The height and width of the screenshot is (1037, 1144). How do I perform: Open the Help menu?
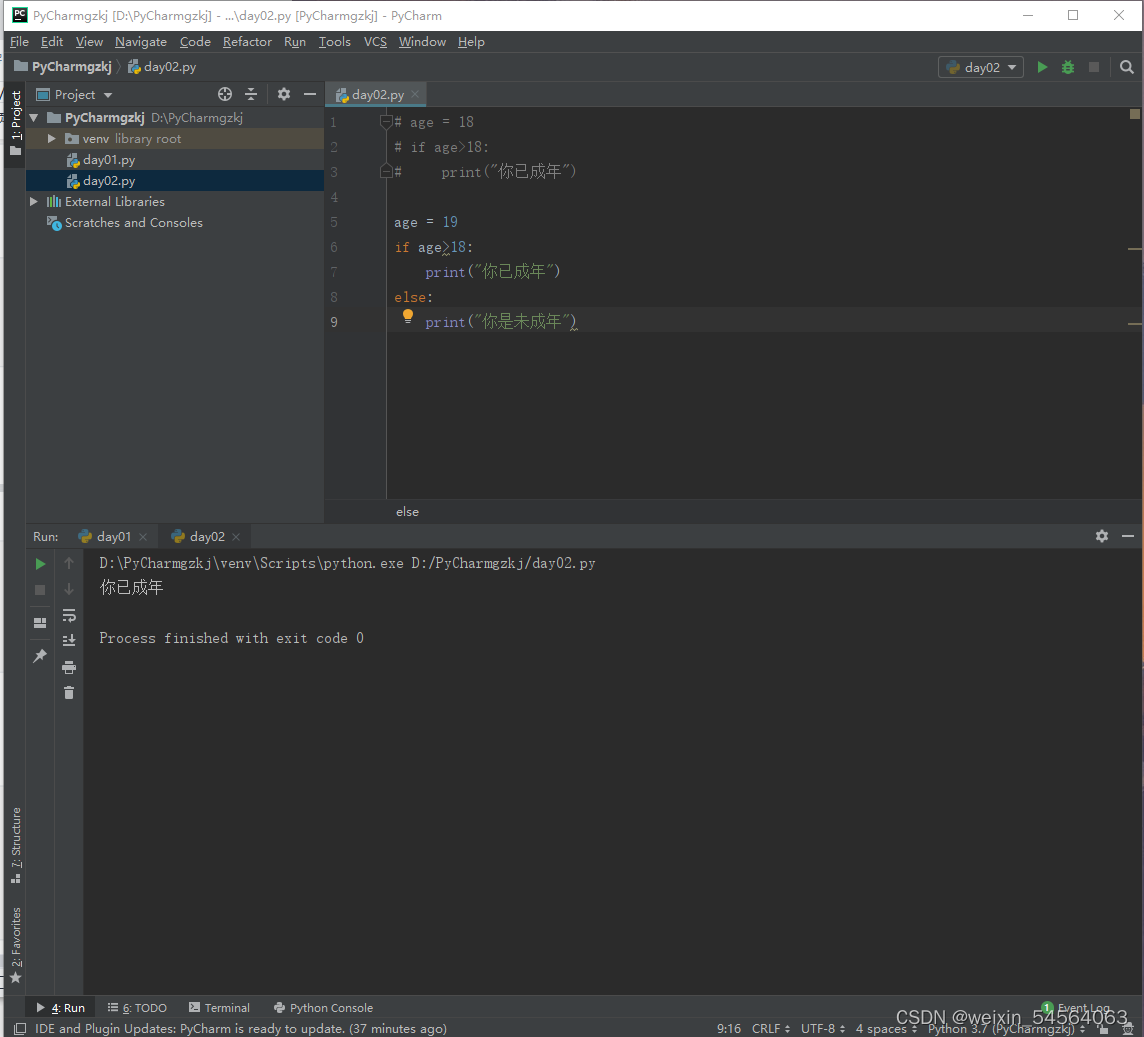point(471,42)
